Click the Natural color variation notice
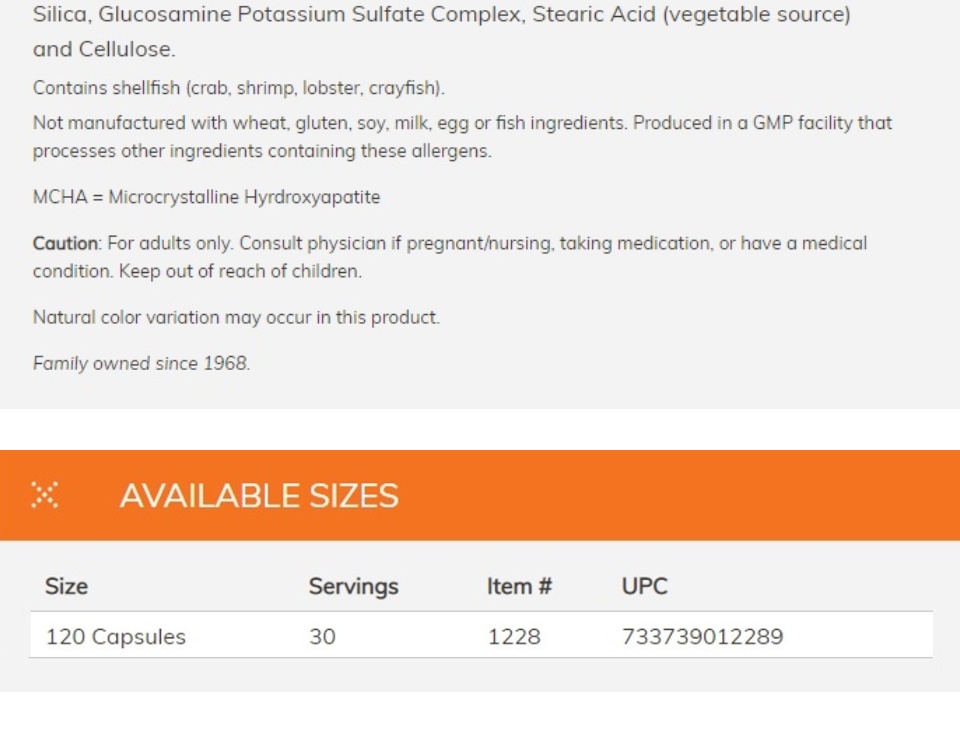 click(x=236, y=317)
